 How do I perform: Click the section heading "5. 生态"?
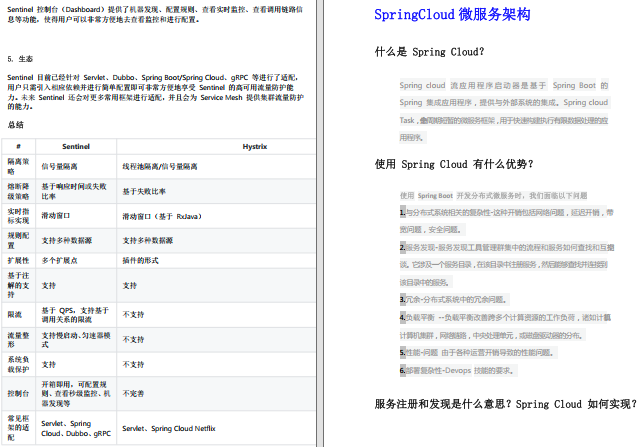pyautogui.click(x=20, y=59)
